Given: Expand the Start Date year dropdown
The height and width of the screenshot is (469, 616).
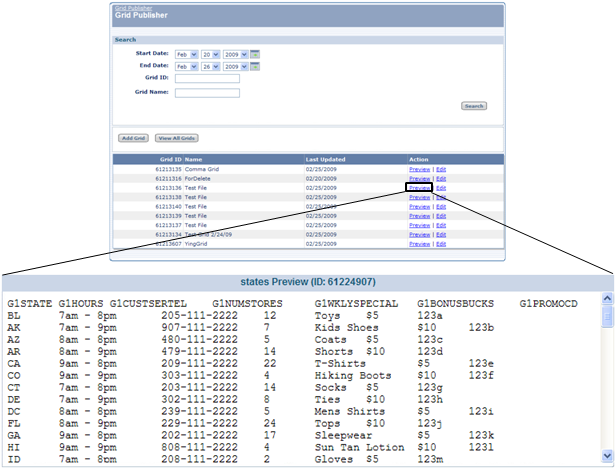Looking at the screenshot, I should [236, 53].
